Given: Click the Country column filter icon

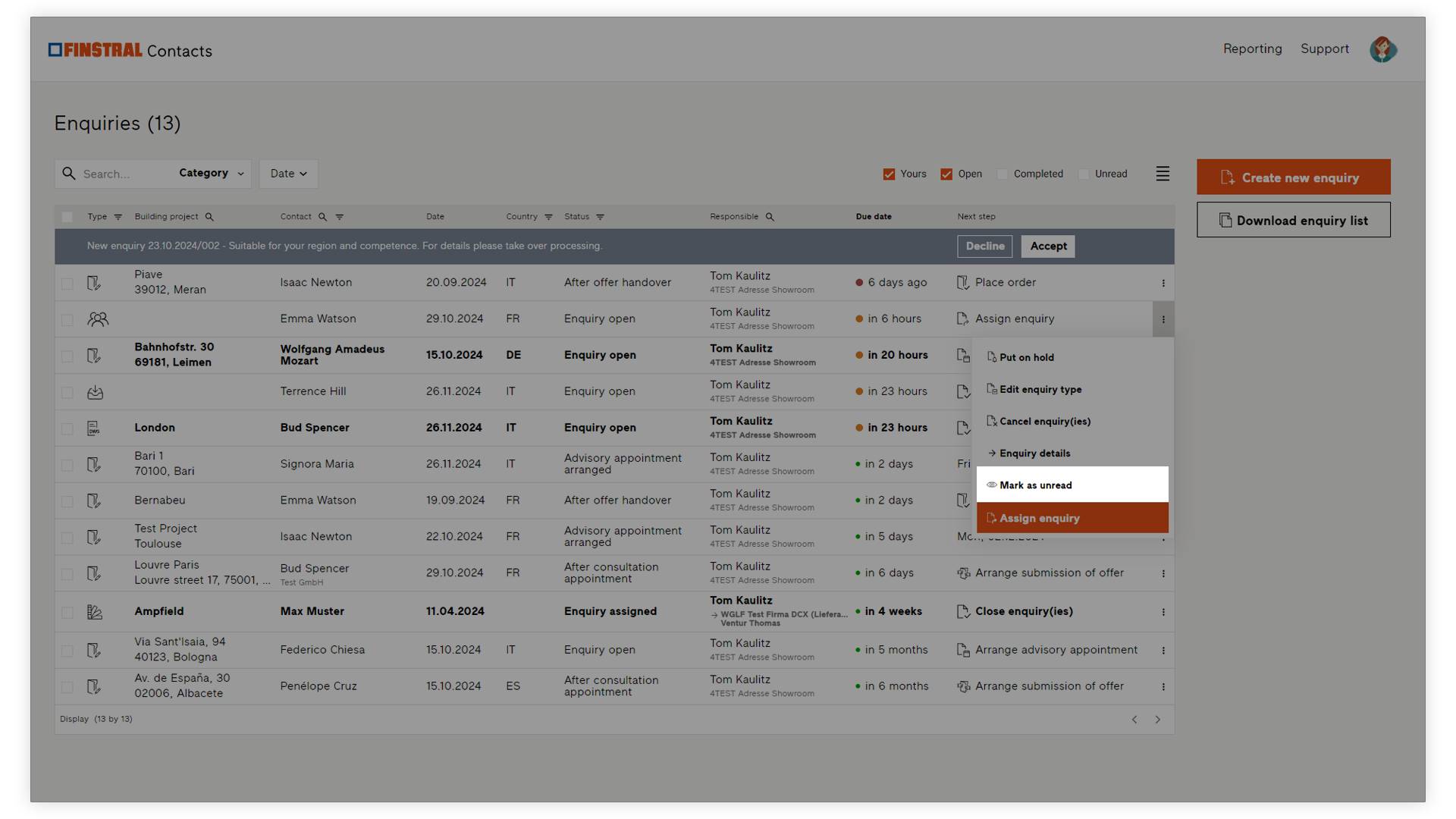Looking at the screenshot, I should tap(548, 217).
